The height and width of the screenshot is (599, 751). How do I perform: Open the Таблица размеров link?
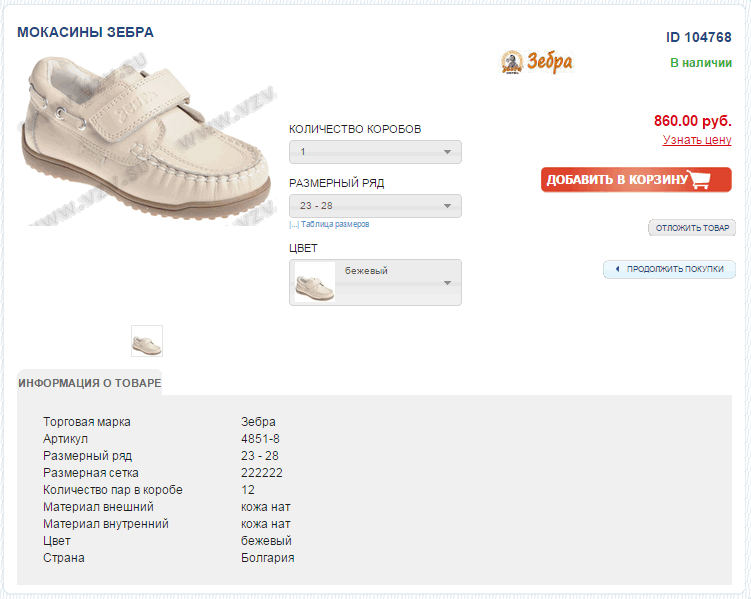click(335, 225)
